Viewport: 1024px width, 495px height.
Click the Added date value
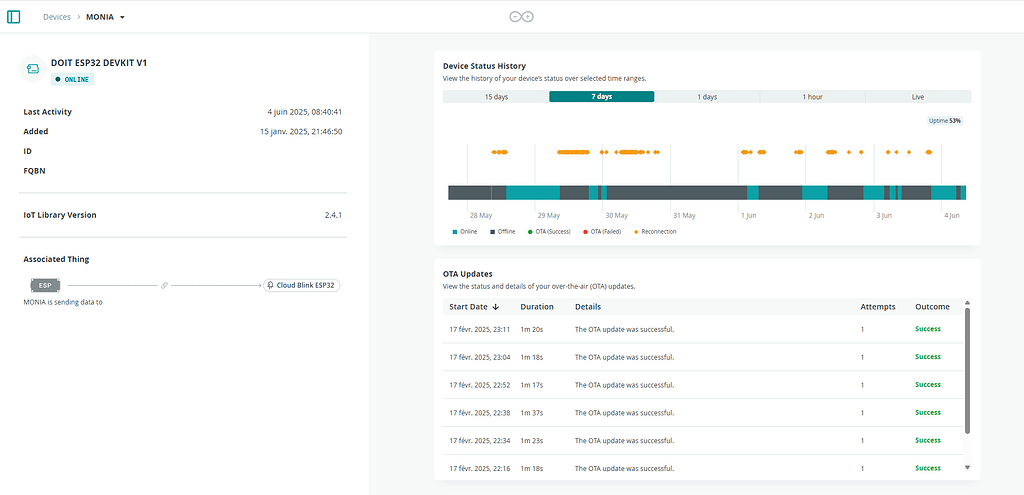(x=301, y=131)
